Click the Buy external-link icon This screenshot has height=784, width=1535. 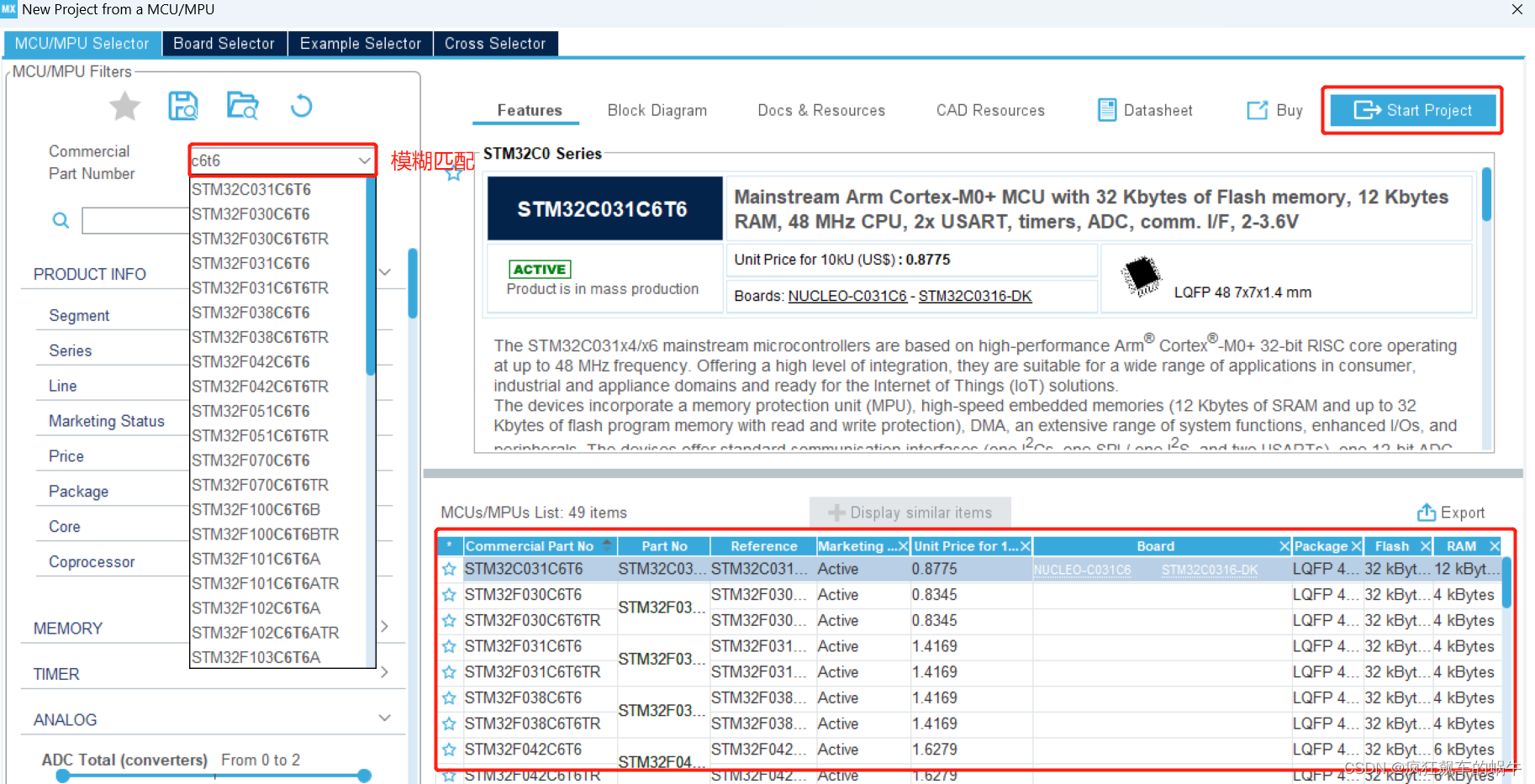pyautogui.click(x=1257, y=110)
